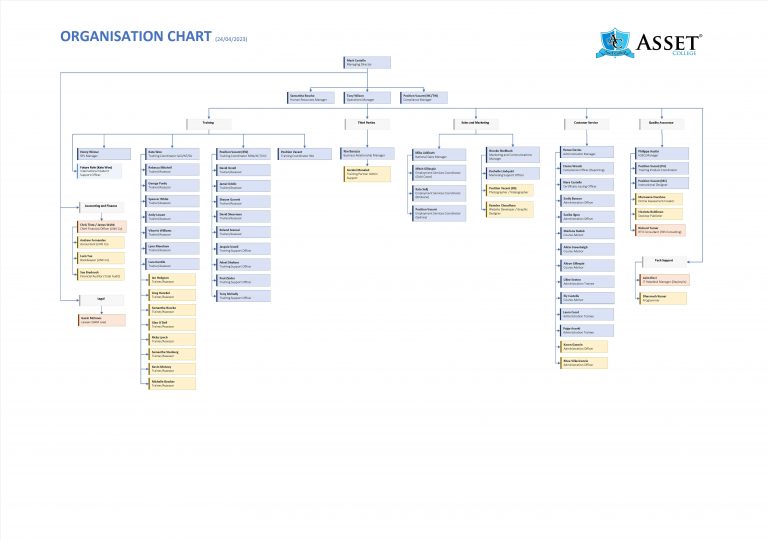Click the Administration Manager box
The width and height of the screenshot is (768, 540).
(x=584, y=153)
